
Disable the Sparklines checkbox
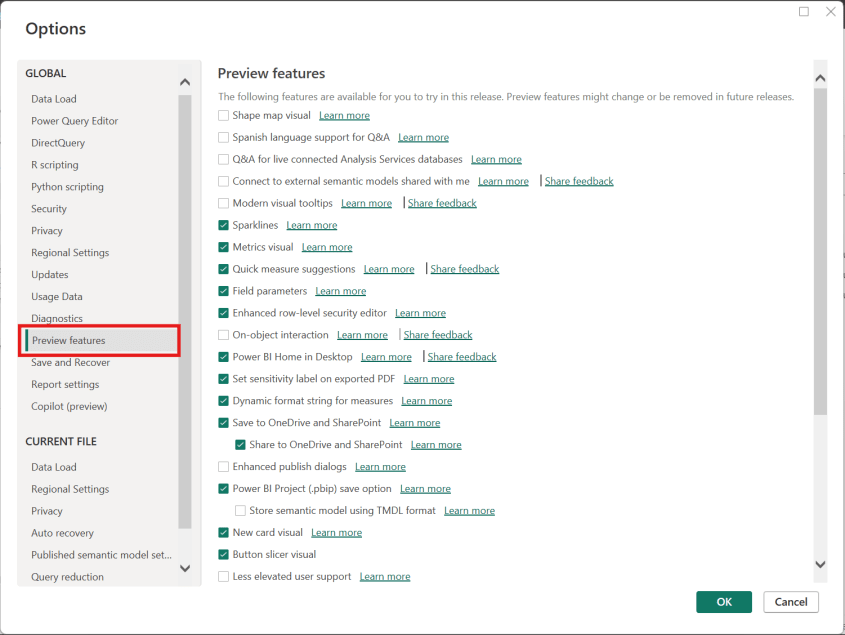pos(222,225)
